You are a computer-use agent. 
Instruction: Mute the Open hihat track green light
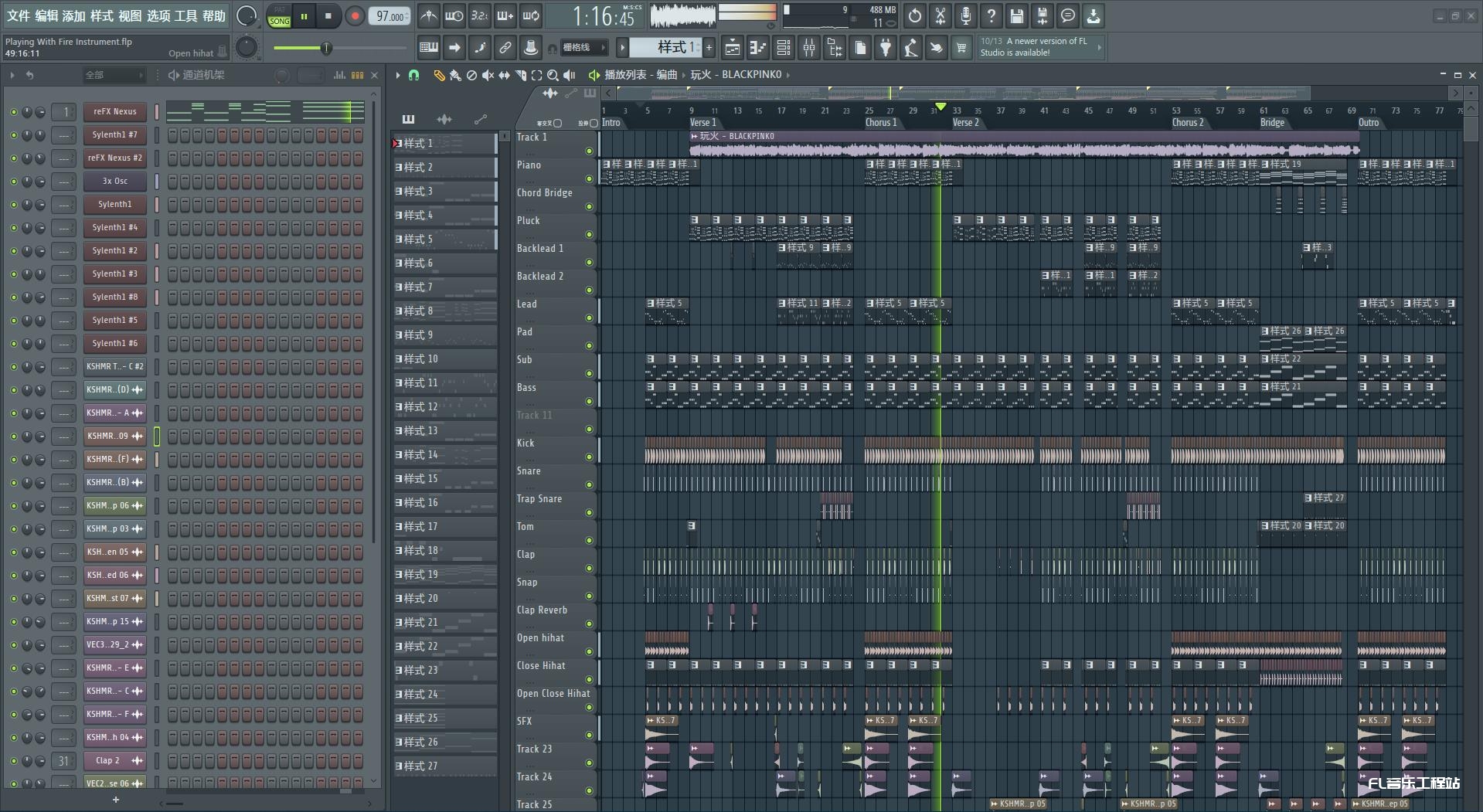tap(589, 652)
